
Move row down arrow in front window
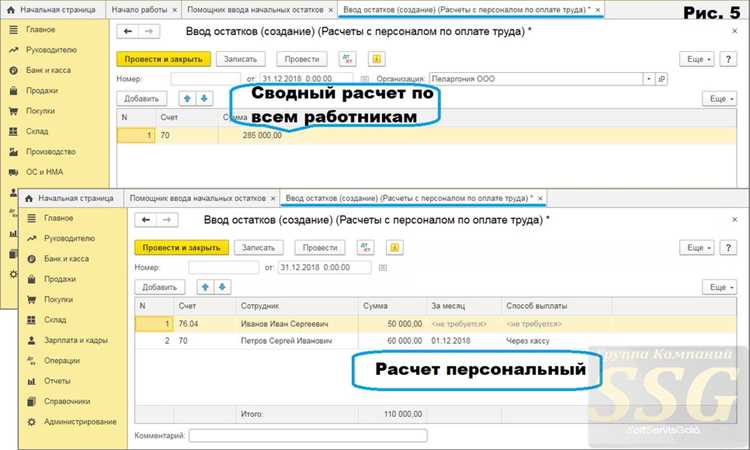pos(222,287)
